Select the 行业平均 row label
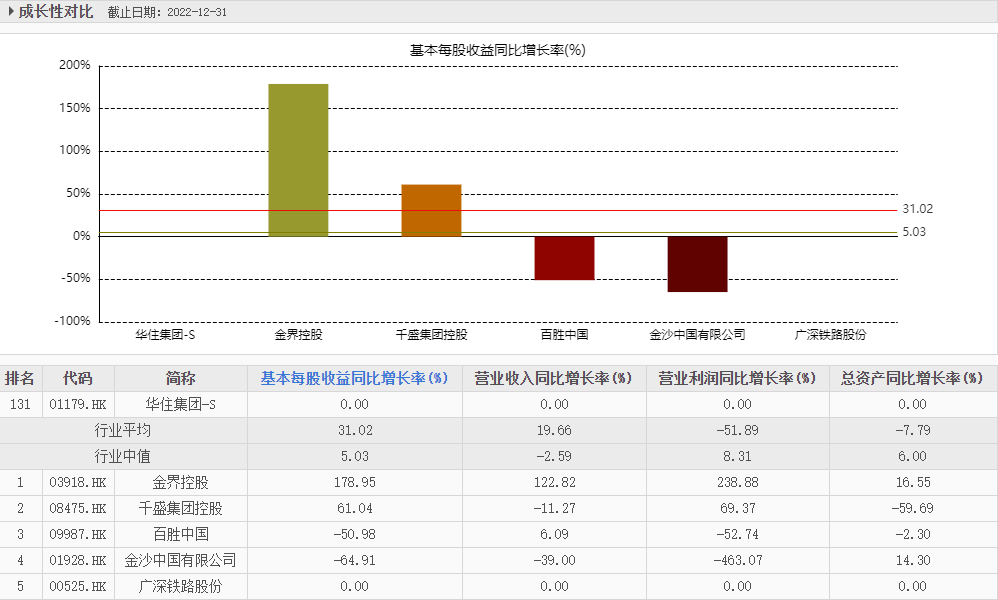998x600 pixels. (x=123, y=431)
